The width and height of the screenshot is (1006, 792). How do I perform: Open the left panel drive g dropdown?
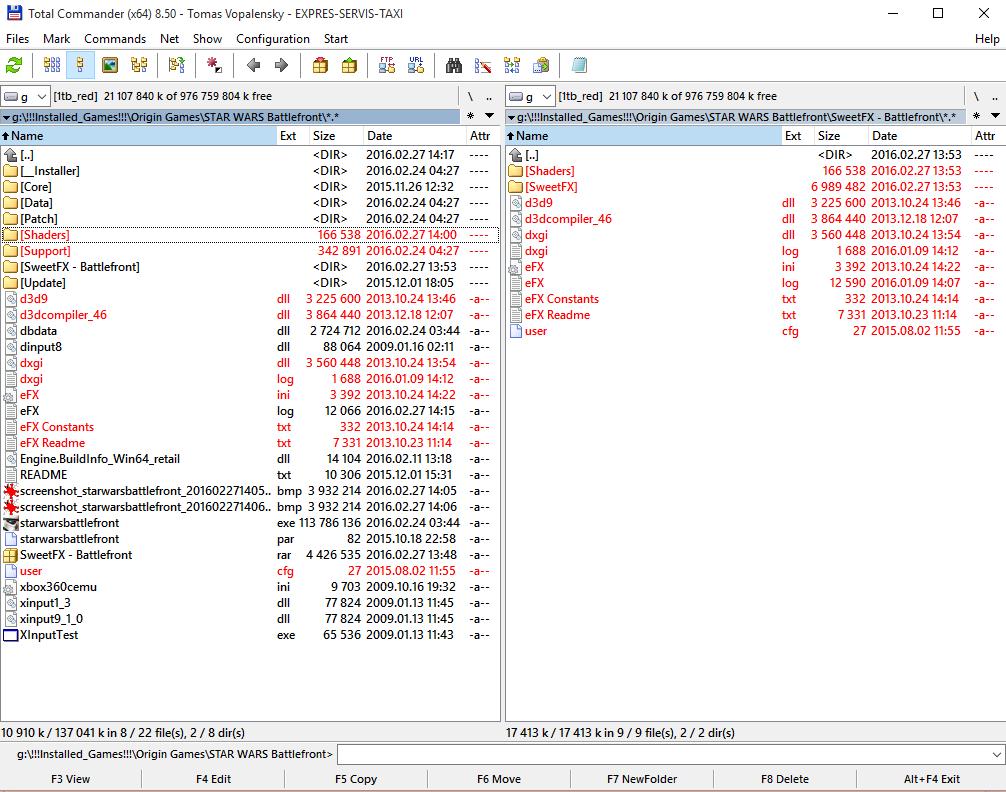tap(25, 96)
